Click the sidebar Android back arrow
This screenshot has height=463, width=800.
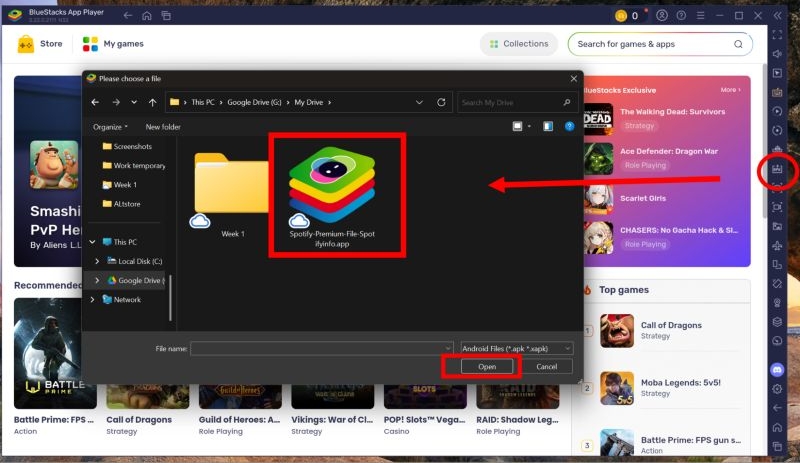[777, 408]
